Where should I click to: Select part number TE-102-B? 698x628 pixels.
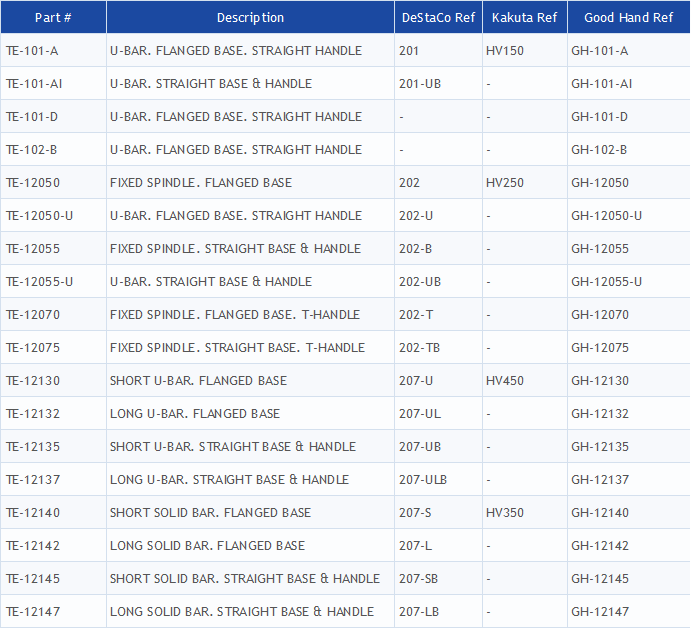click(32, 150)
